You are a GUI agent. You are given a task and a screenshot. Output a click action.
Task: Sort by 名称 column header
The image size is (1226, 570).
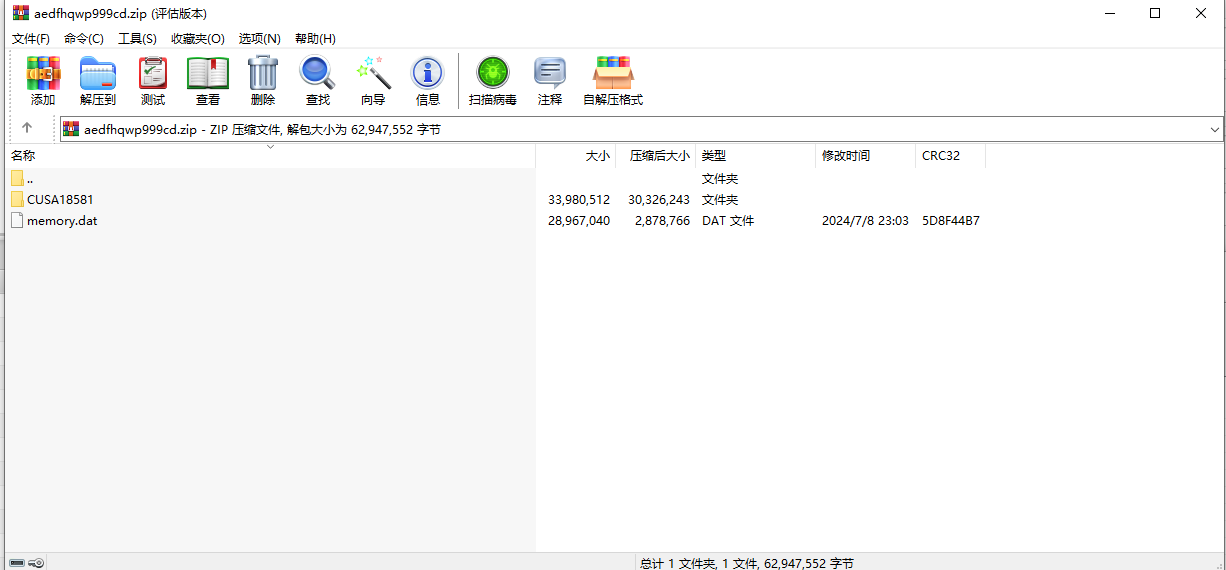[270, 156]
